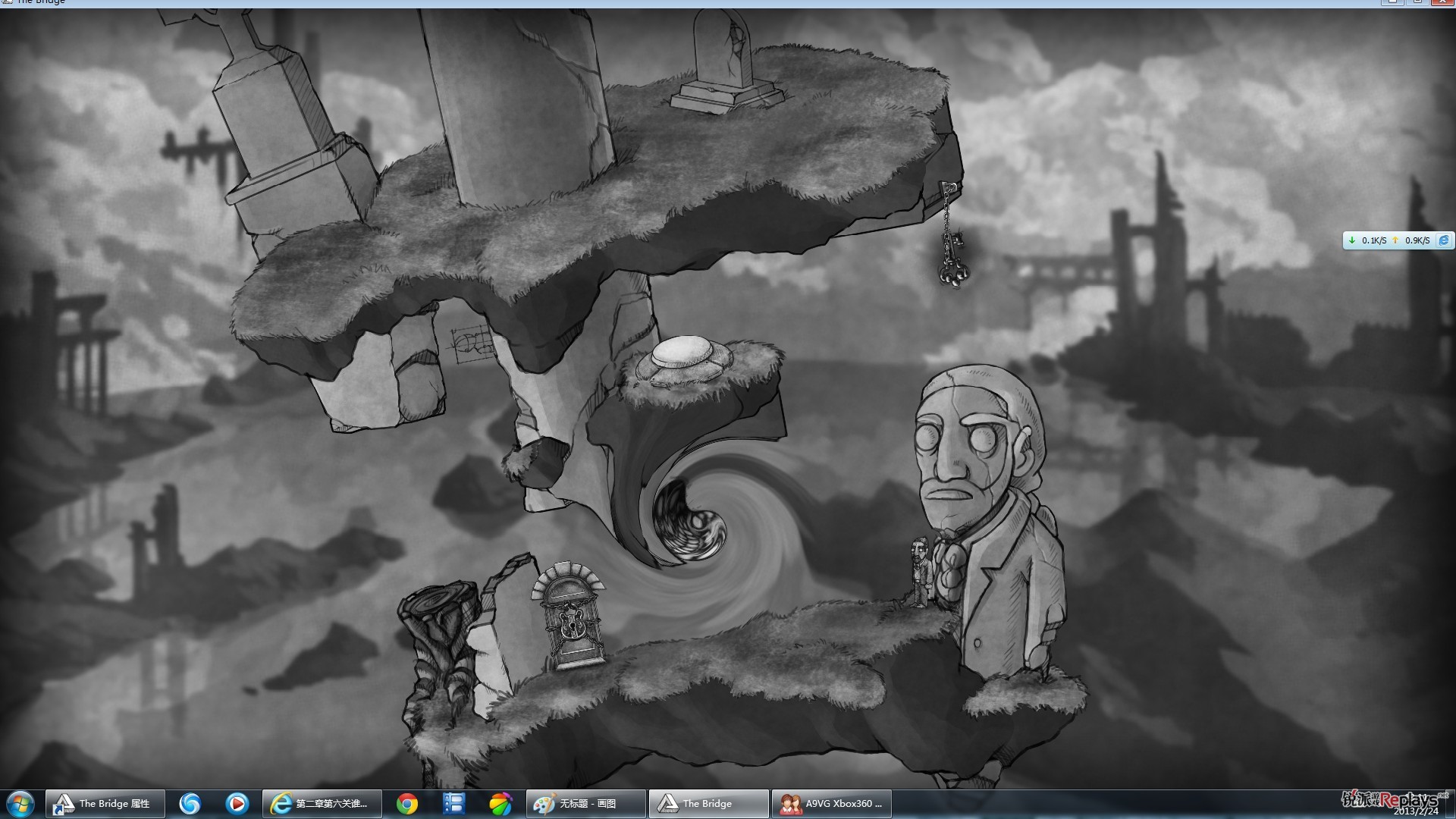Image resolution: width=1456 pixels, height=819 pixels.
Task: Click the small man character
Action: pos(920,573)
